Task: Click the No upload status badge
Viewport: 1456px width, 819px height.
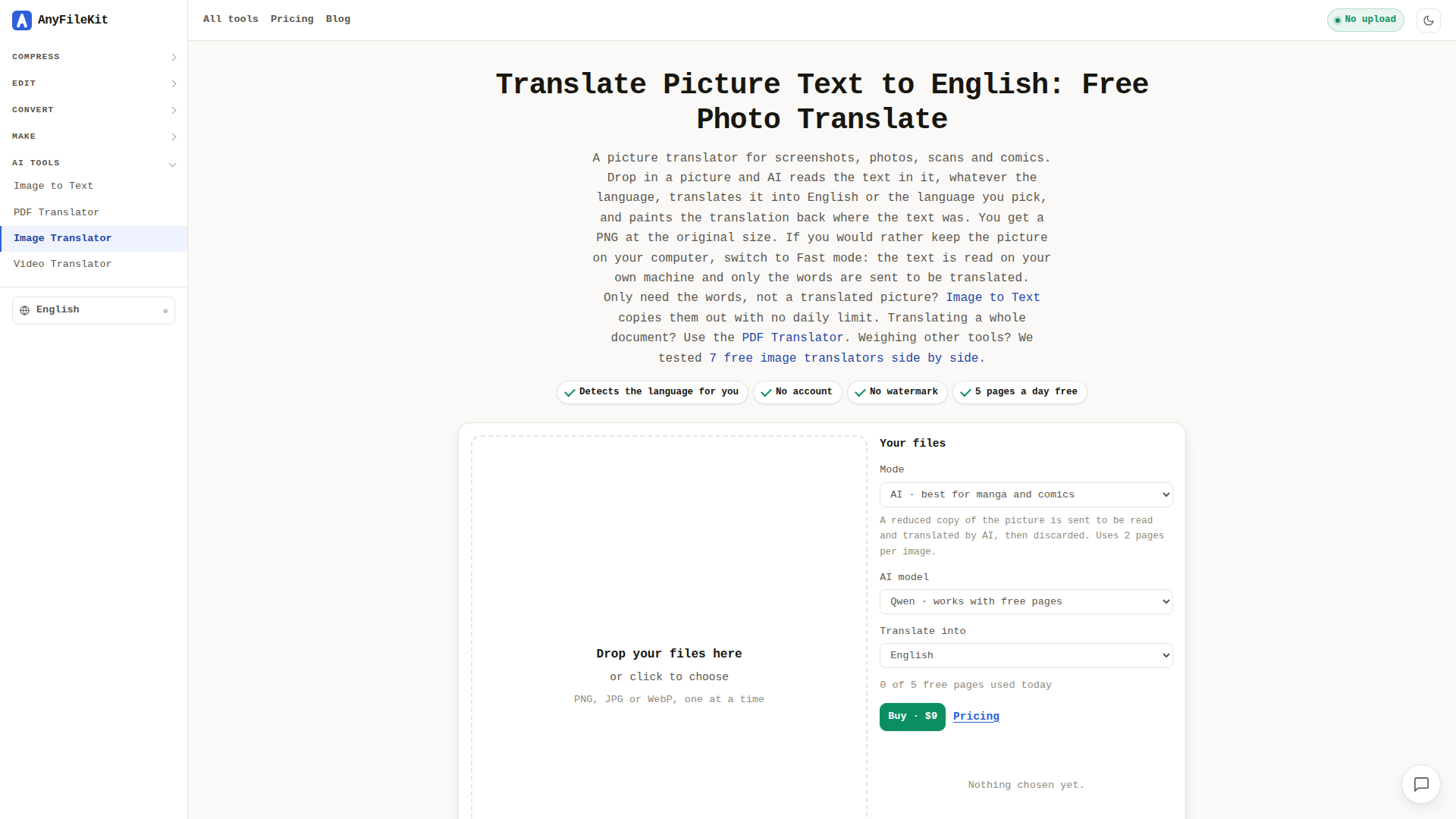Action: pos(1365,20)
